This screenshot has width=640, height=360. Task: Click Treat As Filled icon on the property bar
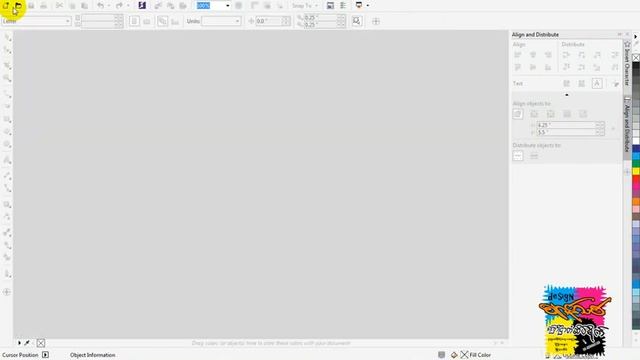[357, 21]
